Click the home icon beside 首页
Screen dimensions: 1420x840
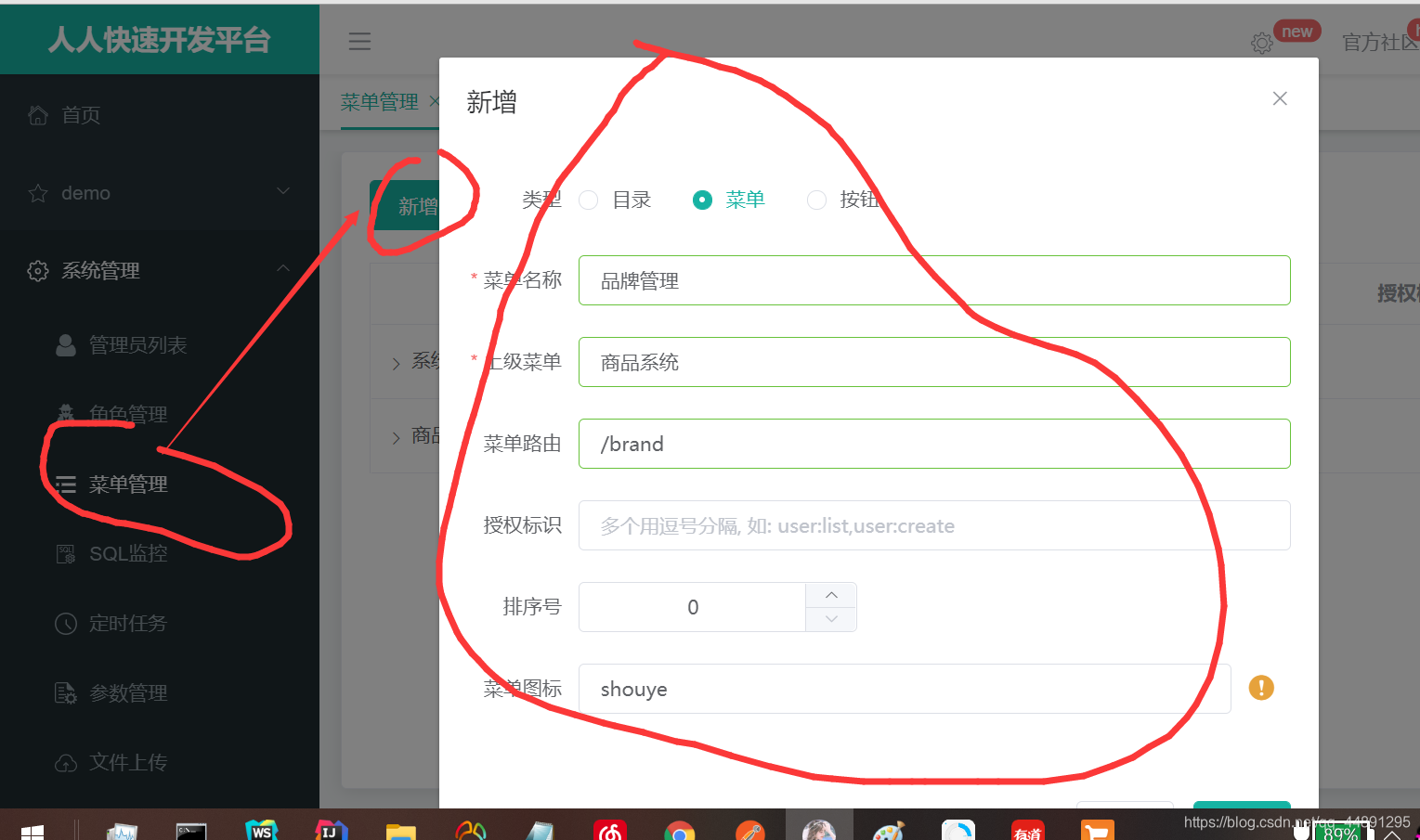[38, 115]
